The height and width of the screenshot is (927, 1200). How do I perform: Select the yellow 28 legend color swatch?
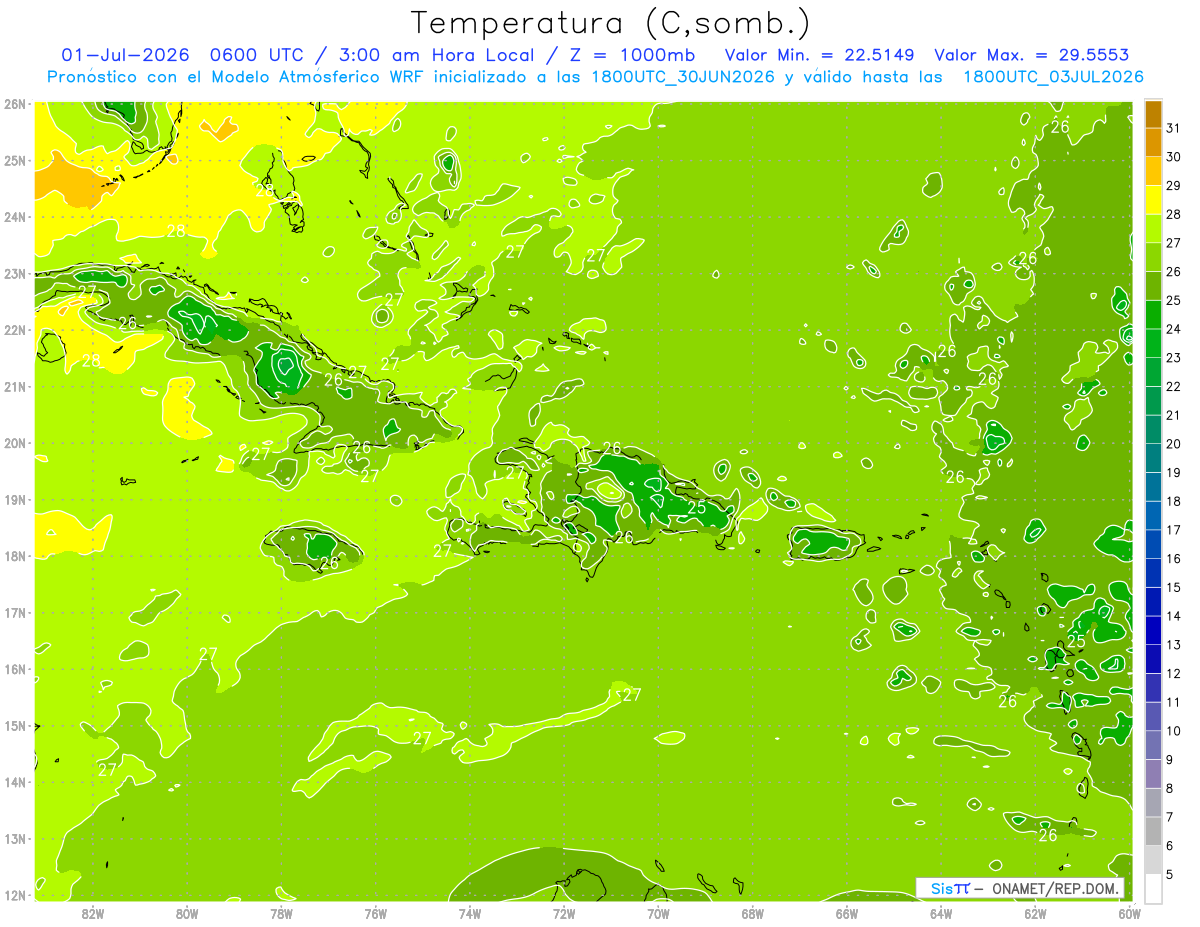pos(1153,200)
